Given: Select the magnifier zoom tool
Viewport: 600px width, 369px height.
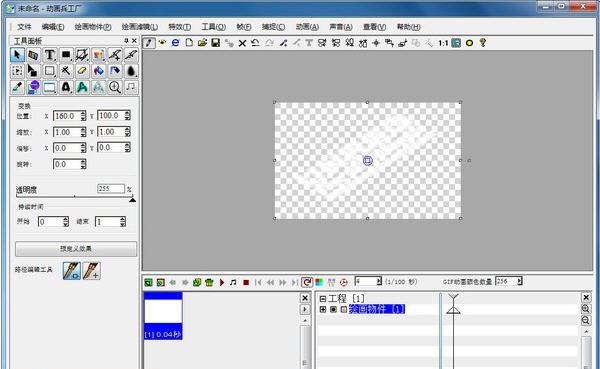Looking at the screenshot, I should tap(114, 87).
